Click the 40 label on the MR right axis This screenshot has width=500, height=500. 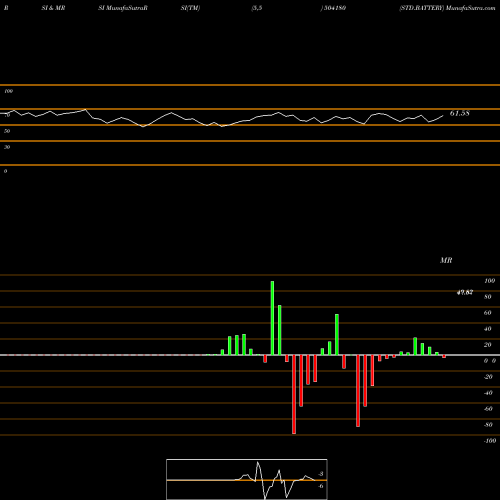pos(488,329)
